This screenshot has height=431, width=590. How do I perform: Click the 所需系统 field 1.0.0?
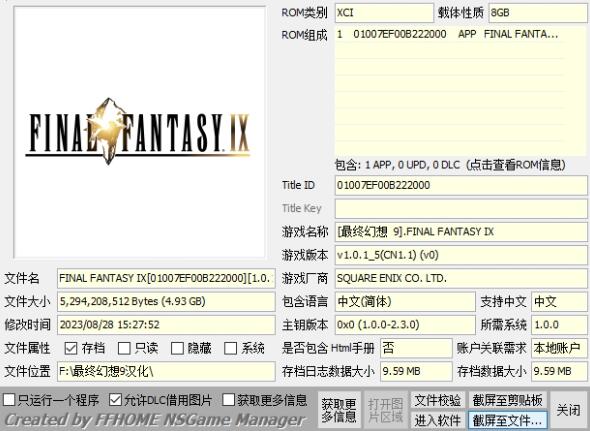pyautogui.click(x=559, y=325)
